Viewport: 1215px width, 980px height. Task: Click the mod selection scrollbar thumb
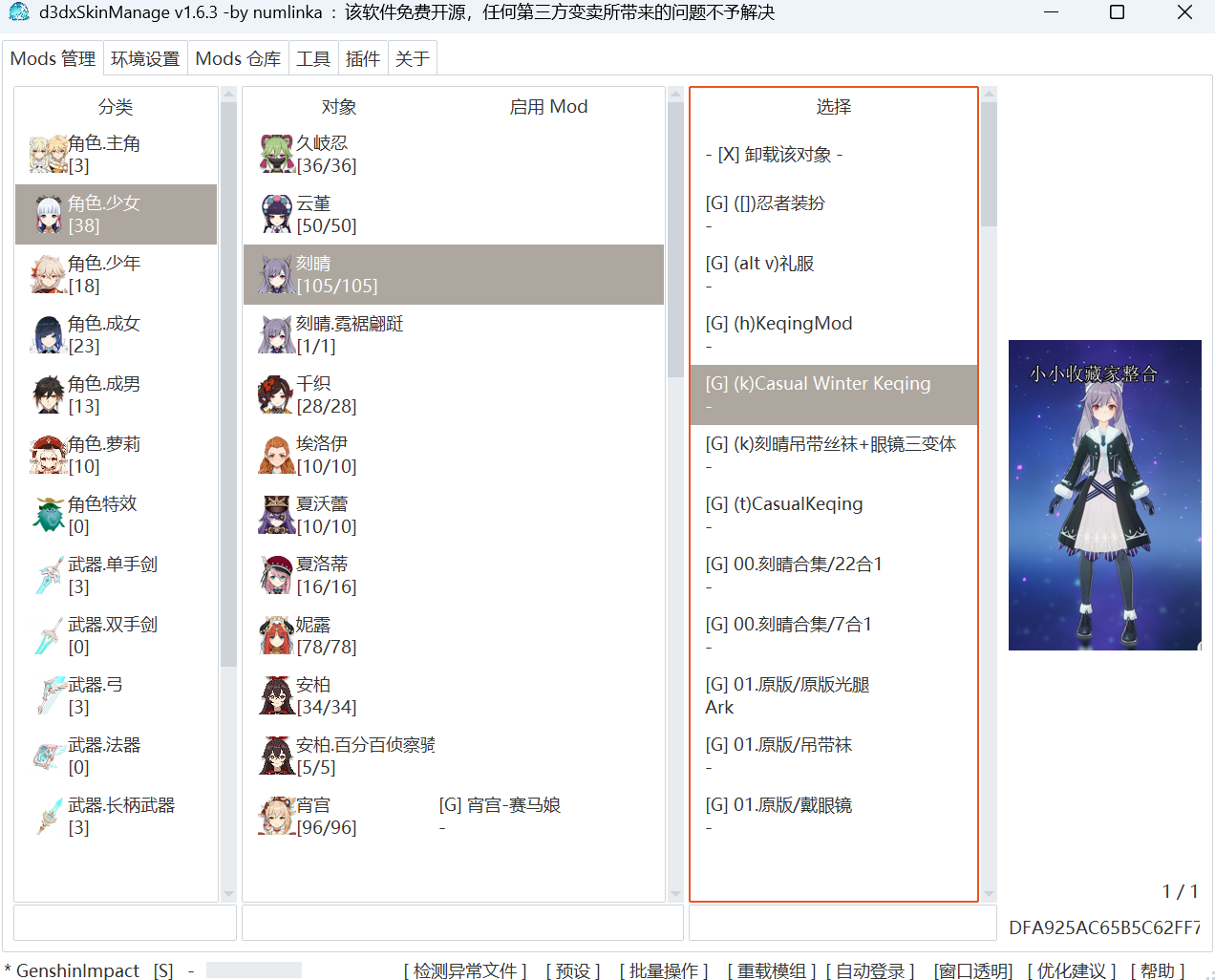[x=989, y=164]
